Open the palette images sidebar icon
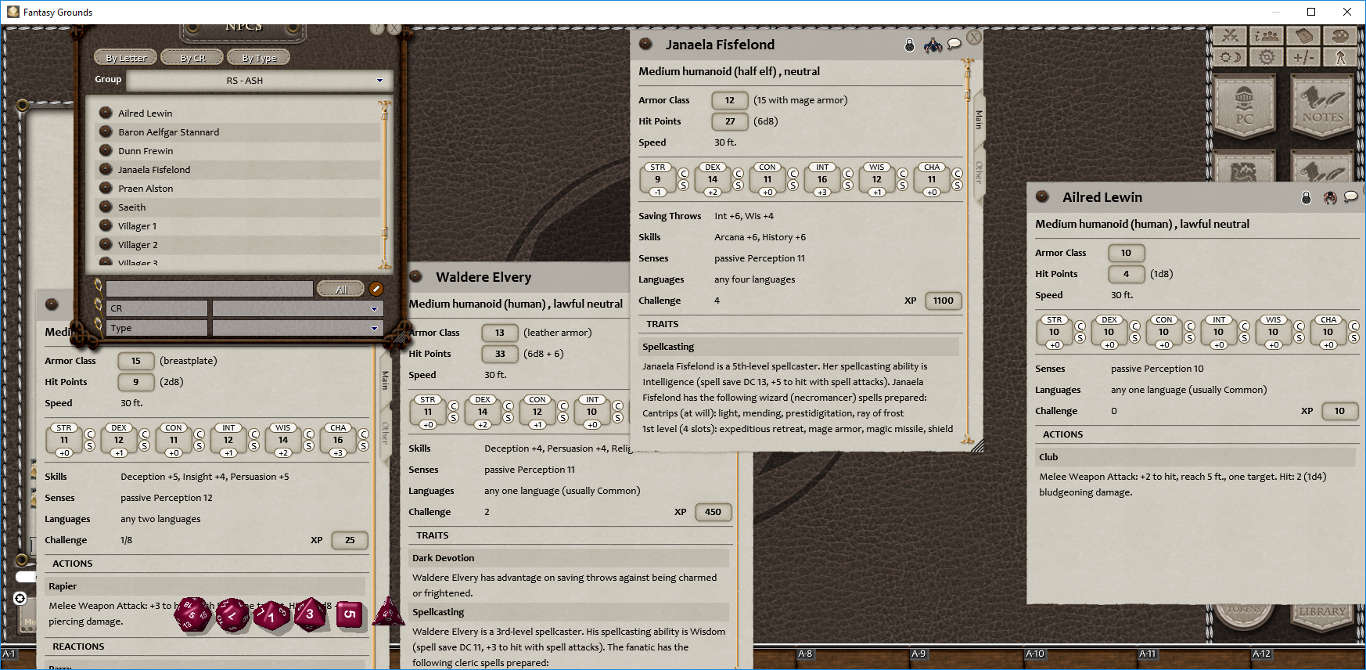 [x=1341, y=35]
